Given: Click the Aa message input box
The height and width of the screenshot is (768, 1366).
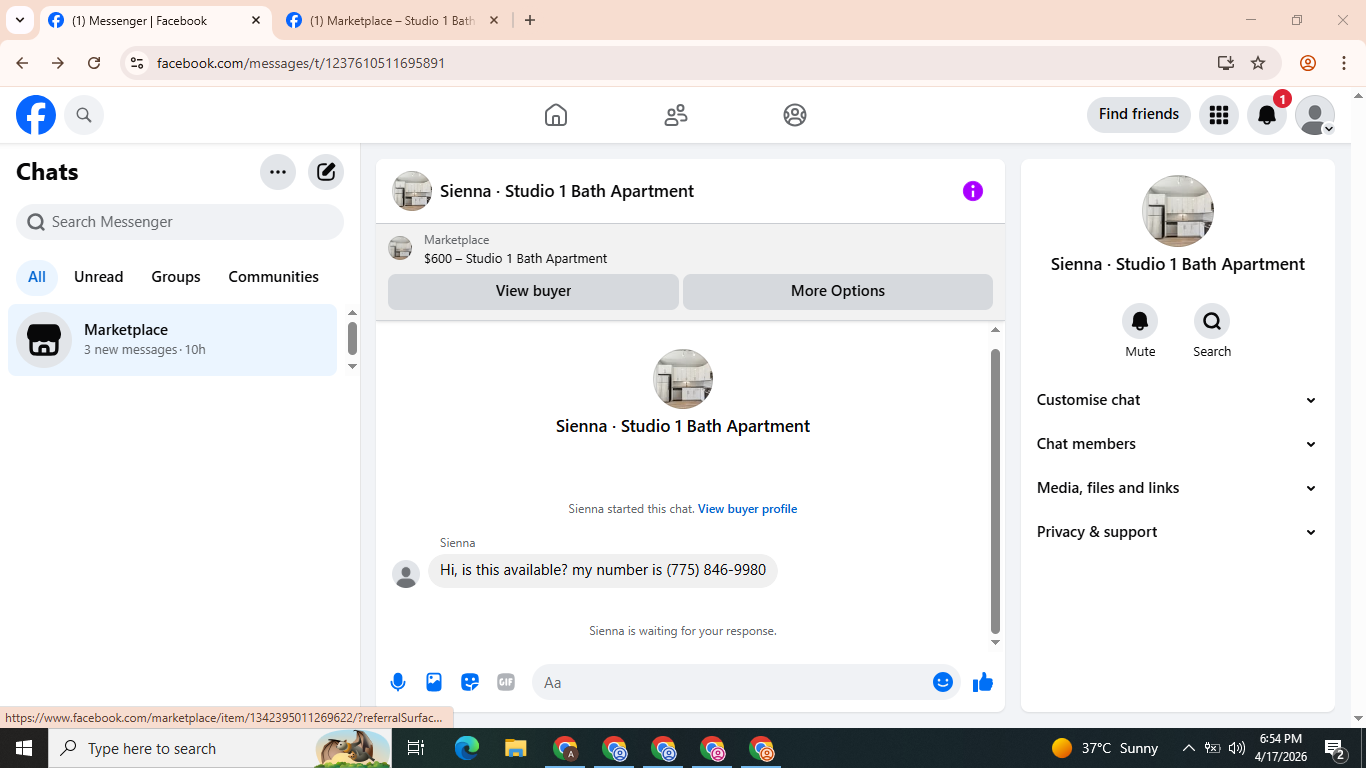Looking at the screenshot, I should point(734,682).
